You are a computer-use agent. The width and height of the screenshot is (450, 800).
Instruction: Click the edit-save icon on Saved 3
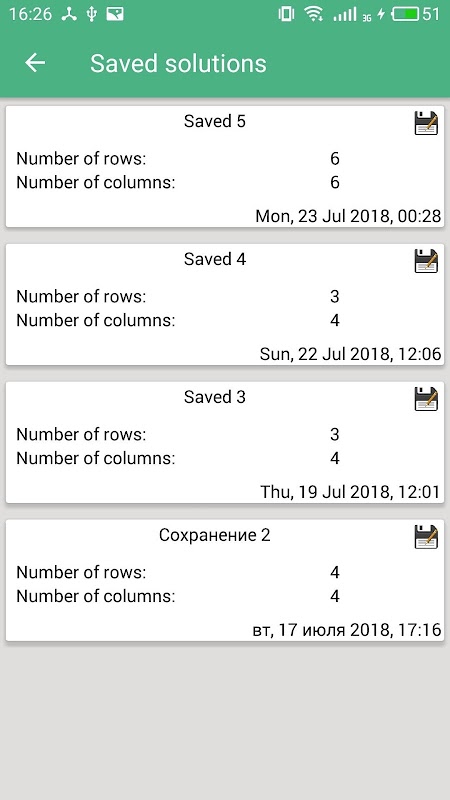426,399
